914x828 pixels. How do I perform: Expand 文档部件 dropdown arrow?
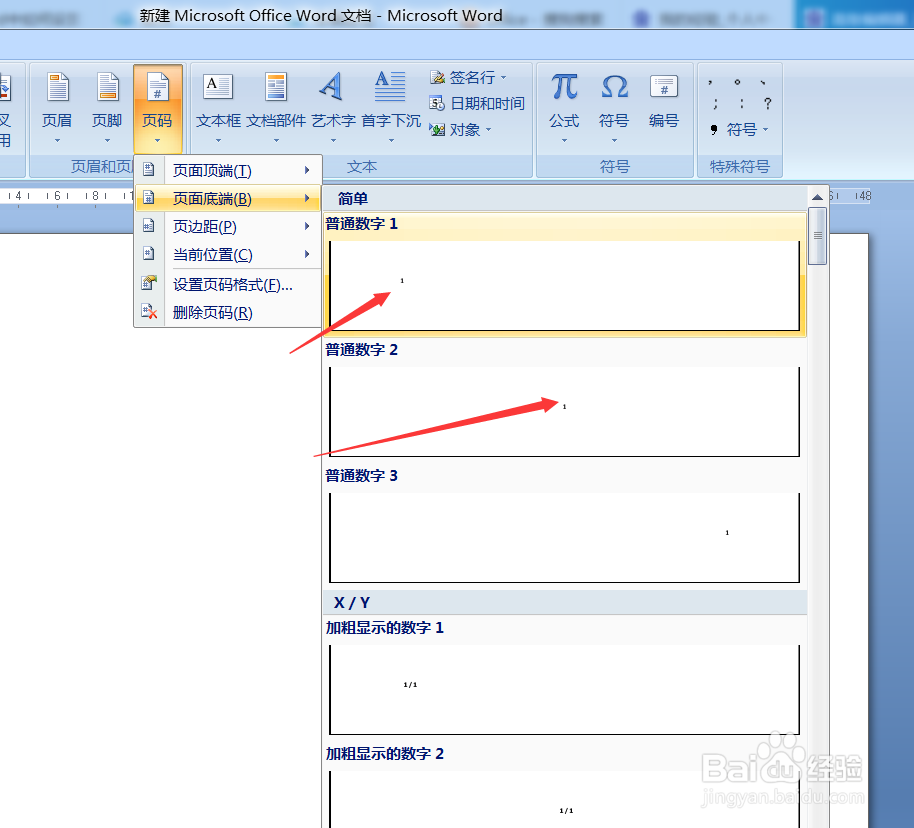(x=276, y=141)
